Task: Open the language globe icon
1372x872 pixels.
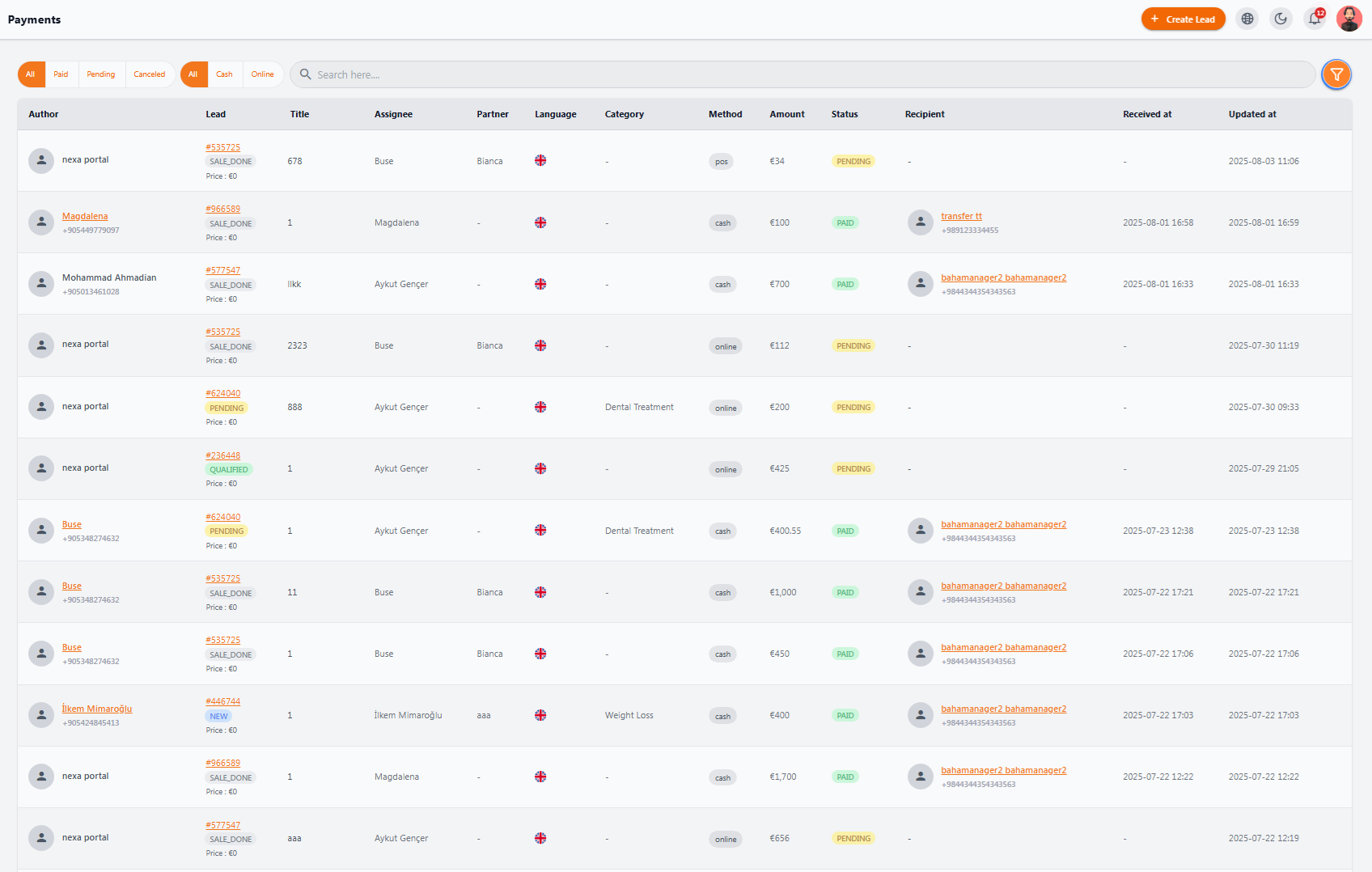Action: click(1247, 19)
